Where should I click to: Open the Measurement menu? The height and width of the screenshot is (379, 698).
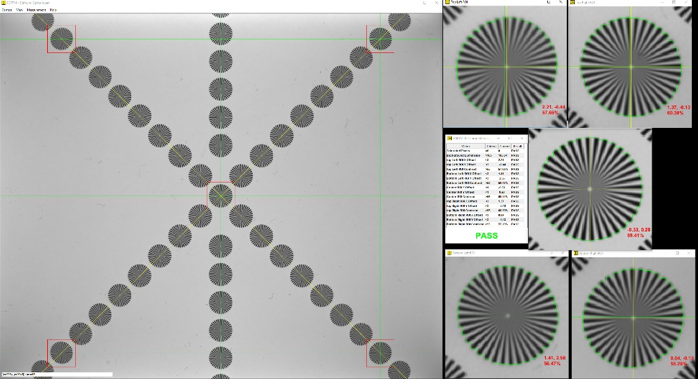[37, 9]
